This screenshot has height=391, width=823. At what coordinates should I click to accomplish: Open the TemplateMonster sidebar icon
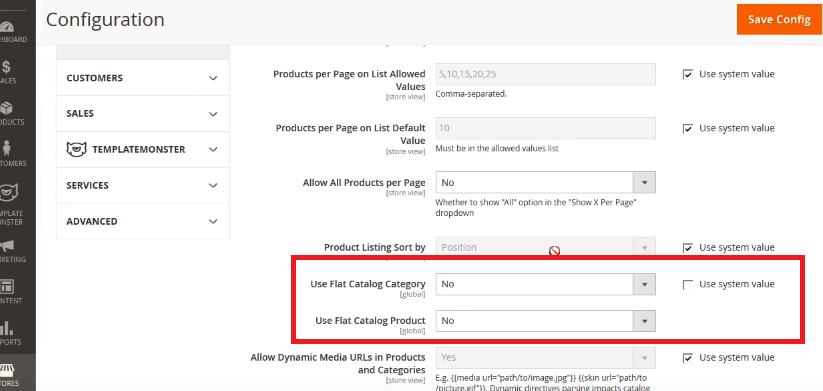(8, 193)
